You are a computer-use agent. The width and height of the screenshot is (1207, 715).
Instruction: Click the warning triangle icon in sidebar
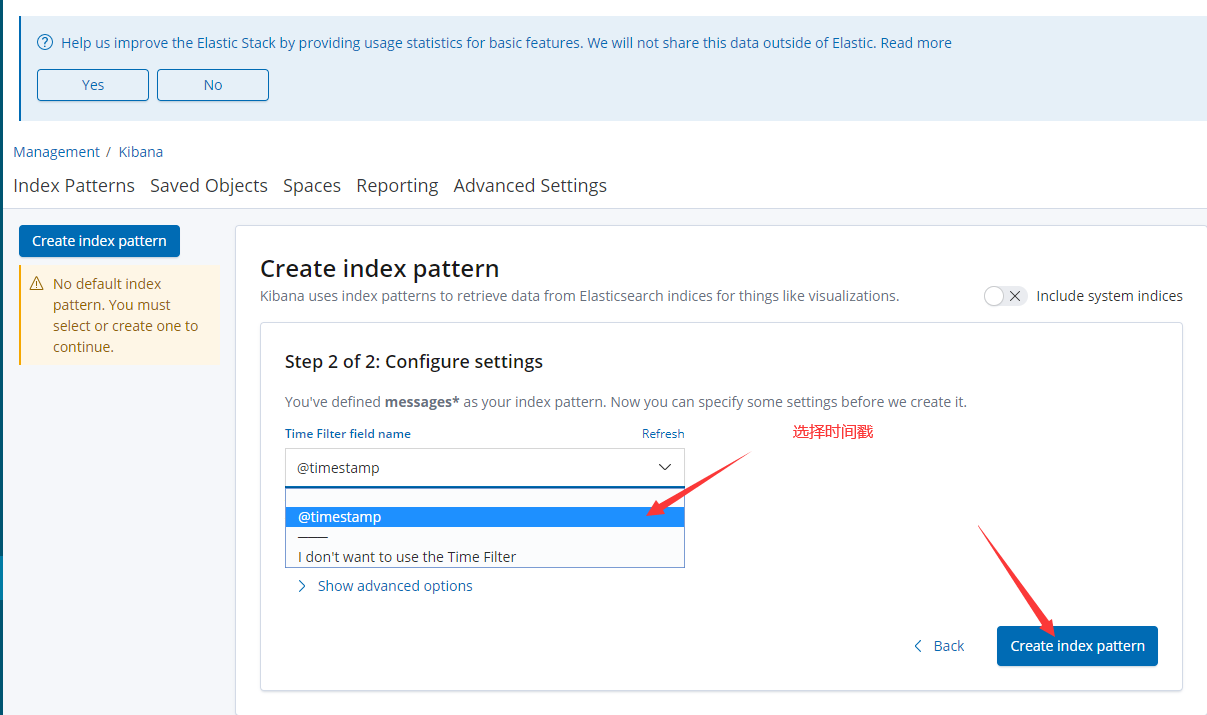(x=37, y=283)
